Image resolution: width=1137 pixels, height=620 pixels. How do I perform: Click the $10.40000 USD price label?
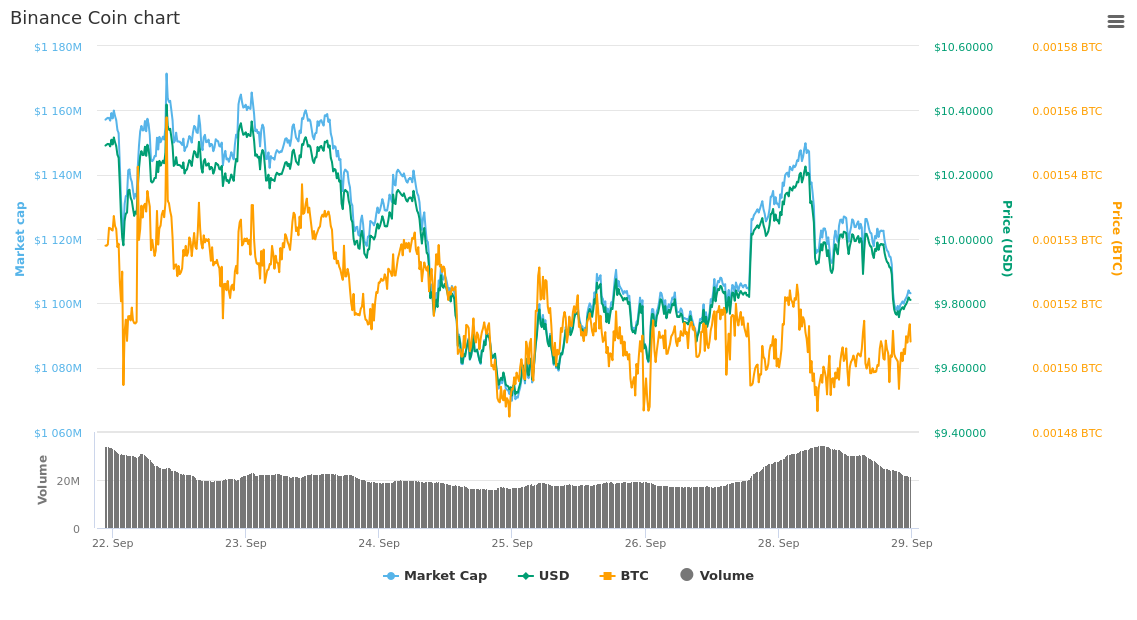pos(963,111)
